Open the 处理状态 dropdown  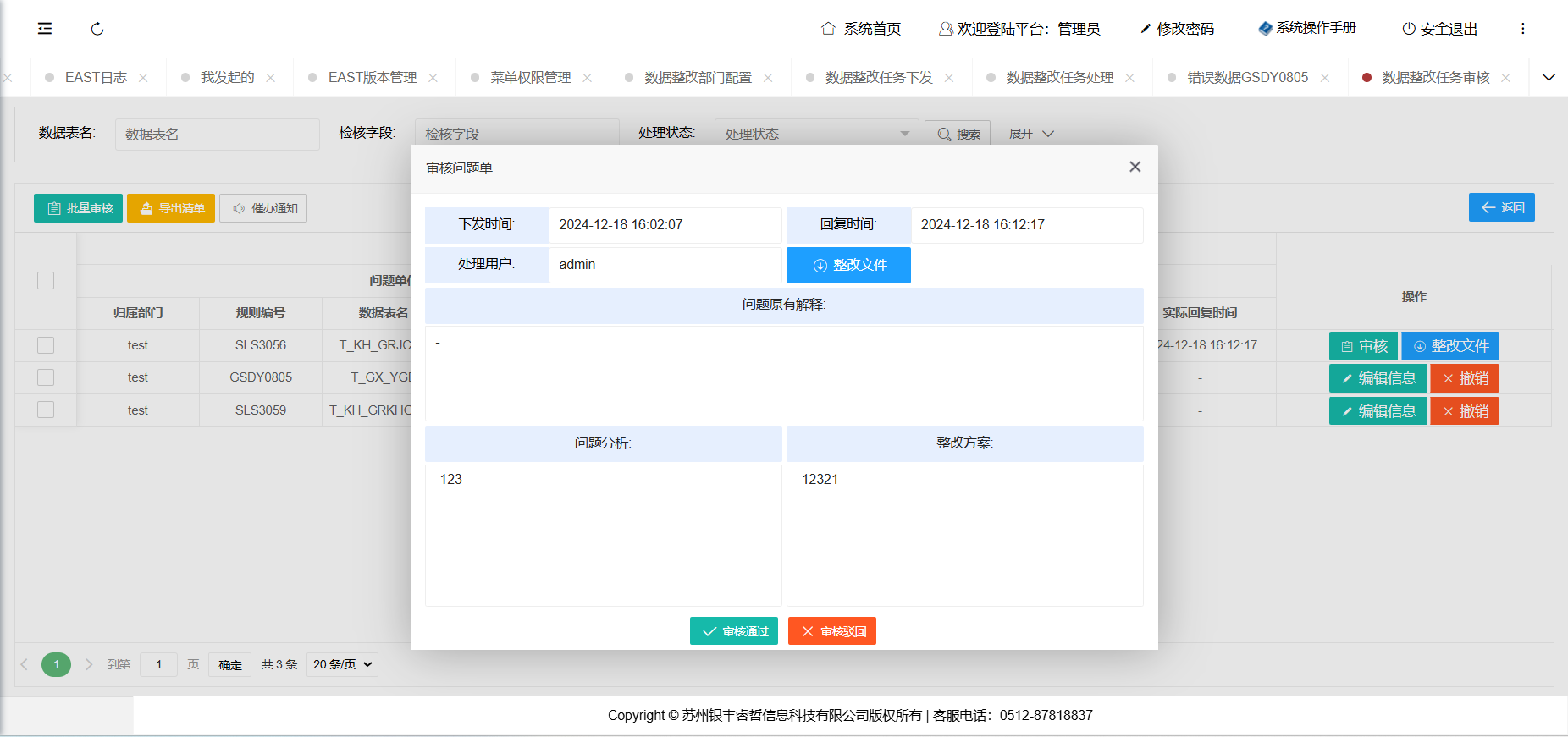click(816, 134)
